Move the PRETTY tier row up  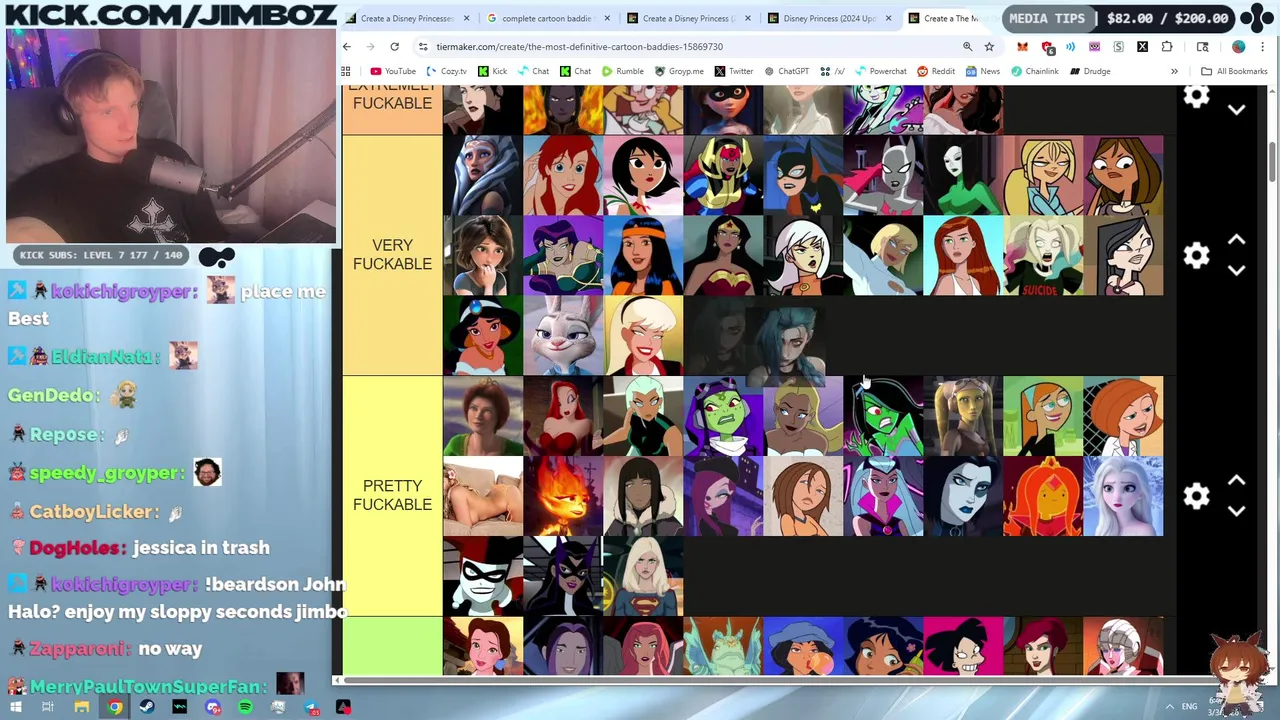(1236, 481)
